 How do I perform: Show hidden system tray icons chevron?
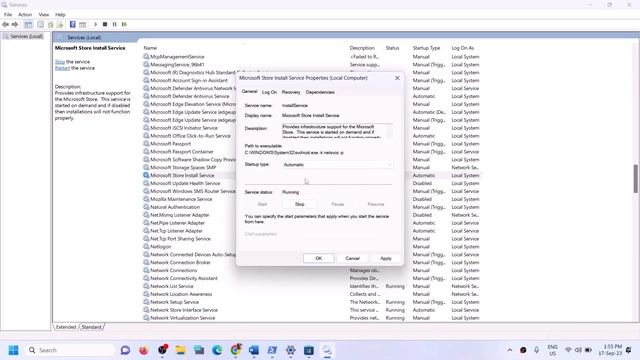coord(510,350)
